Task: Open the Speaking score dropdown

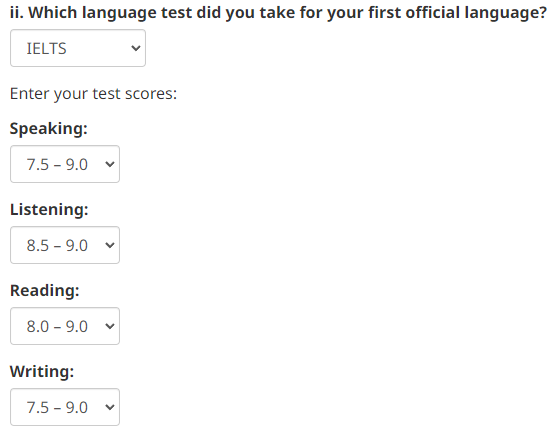Action: coord(65,164)
